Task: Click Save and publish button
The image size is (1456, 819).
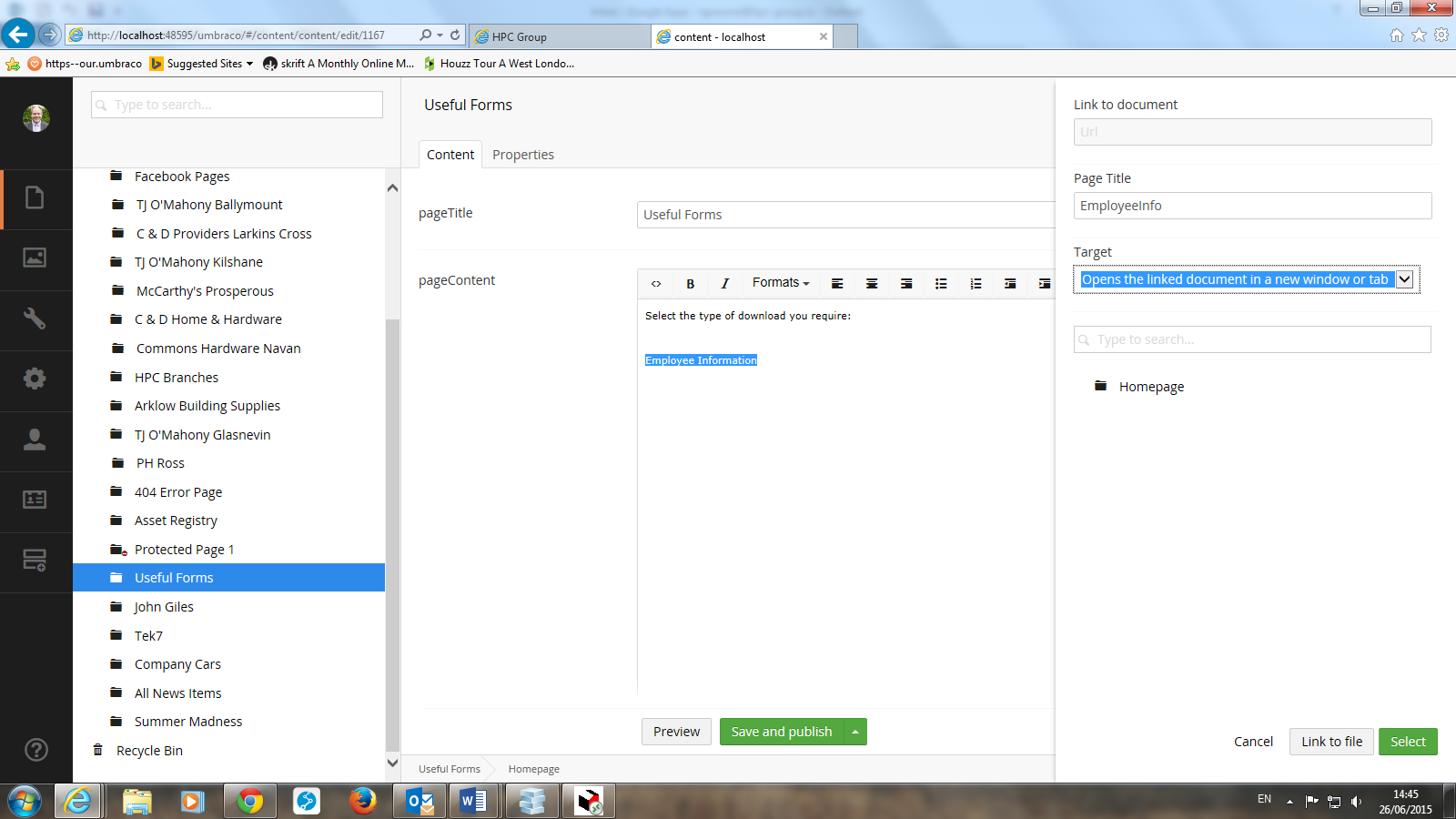Action: coord(782,732)
